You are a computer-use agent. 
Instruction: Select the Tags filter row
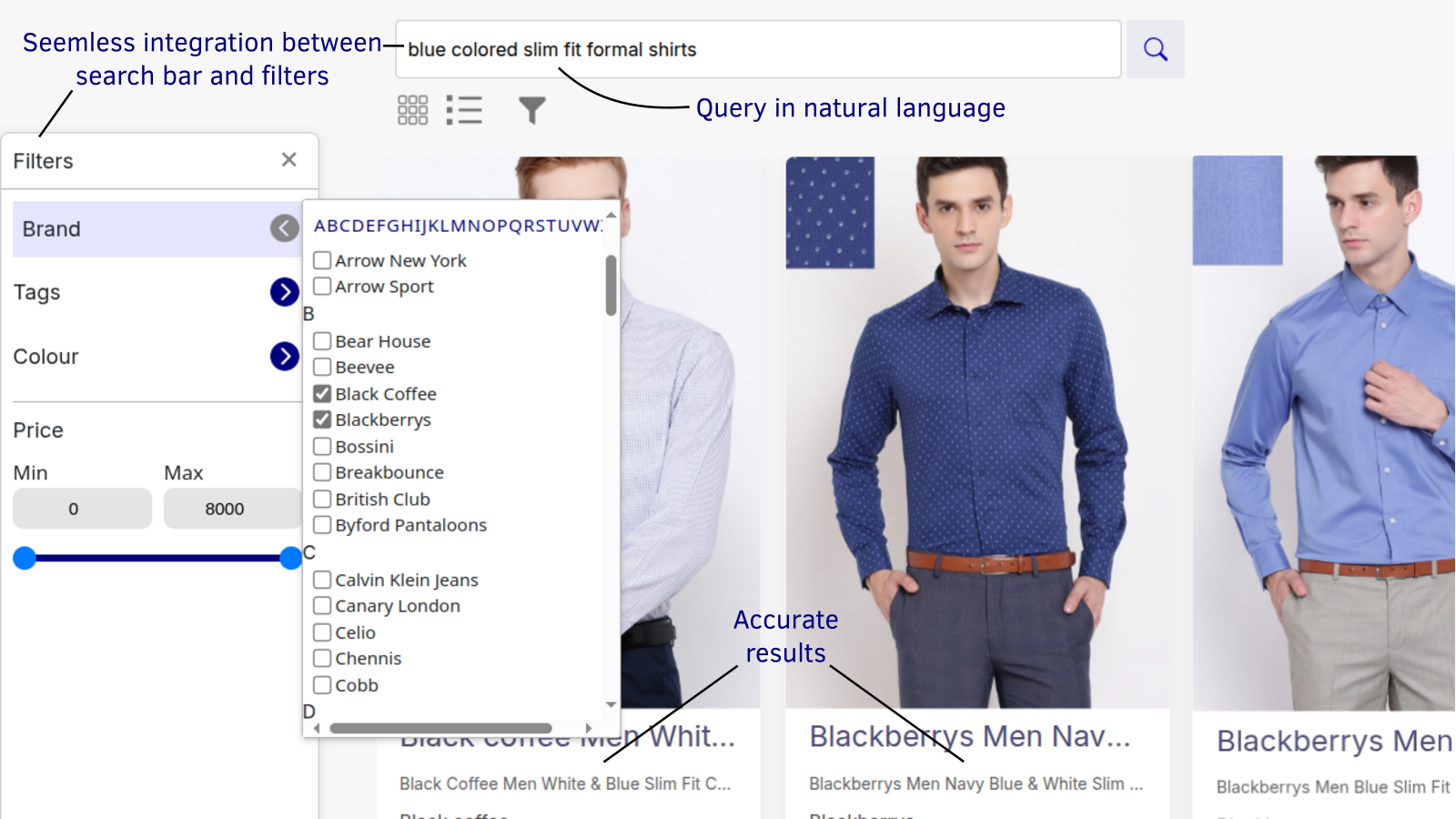point(157,292)
